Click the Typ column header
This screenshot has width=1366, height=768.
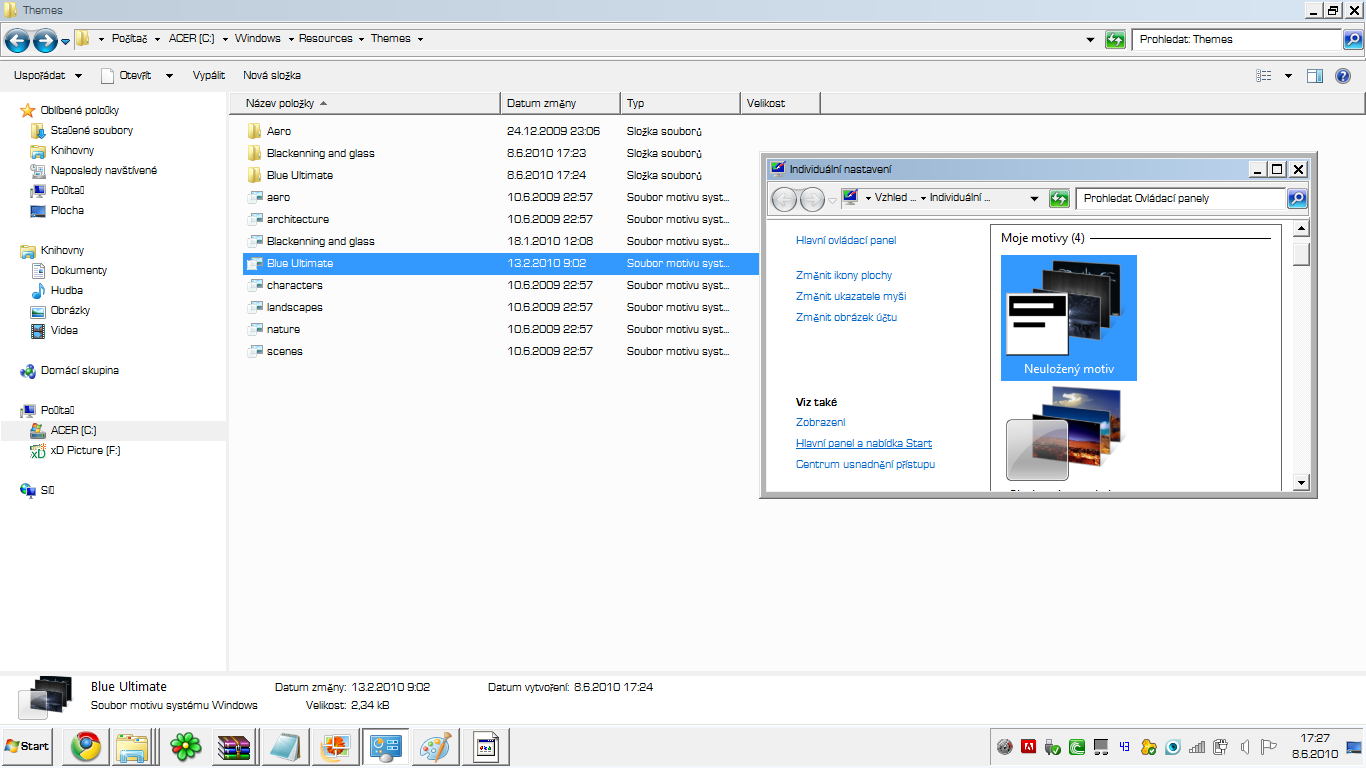pyautogui.click(x=680, y=103)
